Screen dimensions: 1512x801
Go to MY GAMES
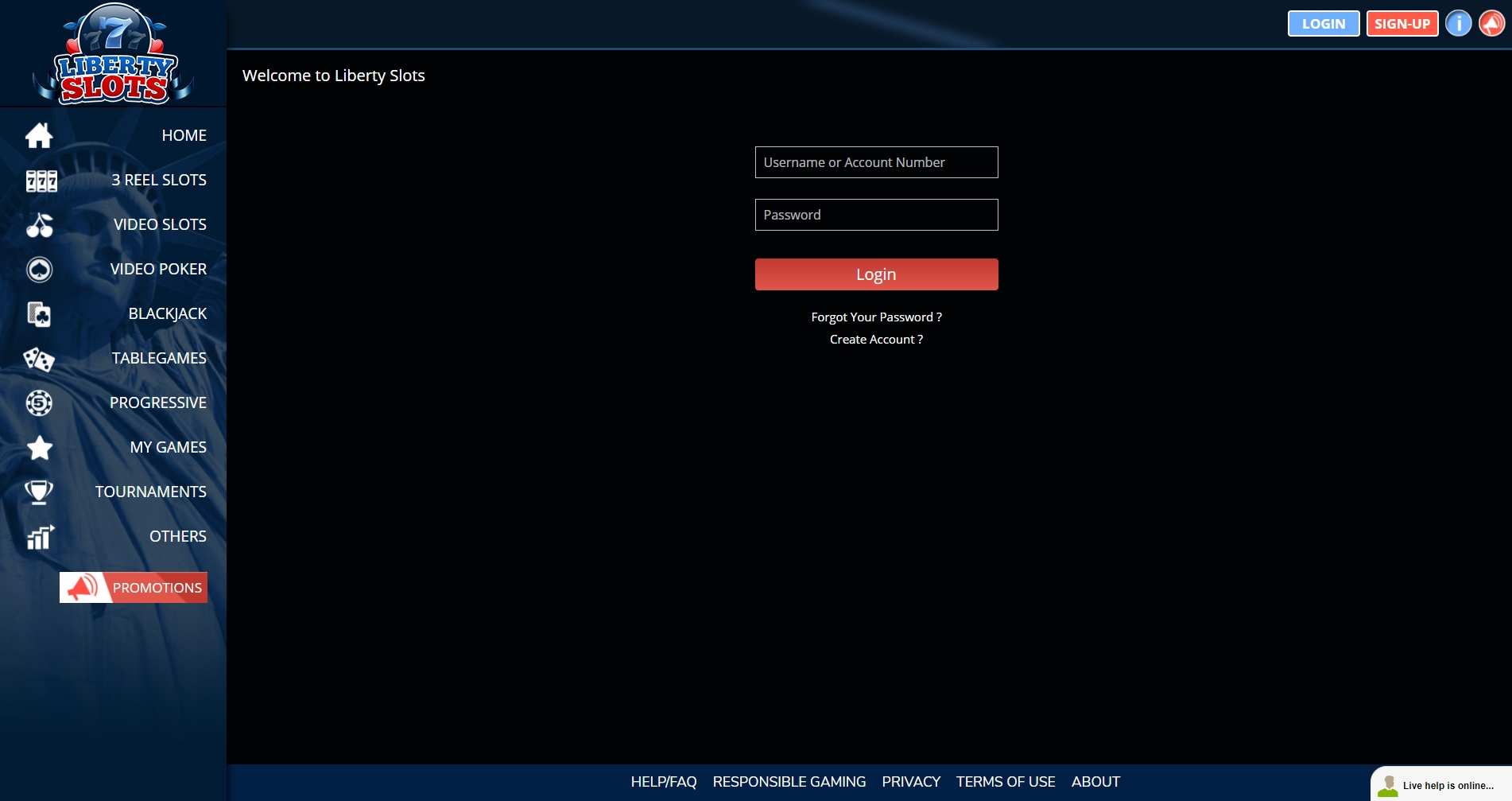pyautogui.click(x=169, y=447)
